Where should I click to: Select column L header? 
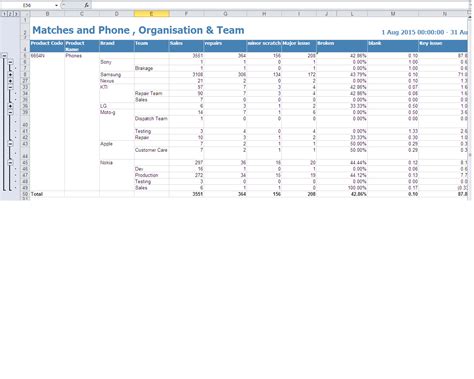point(352,14)
